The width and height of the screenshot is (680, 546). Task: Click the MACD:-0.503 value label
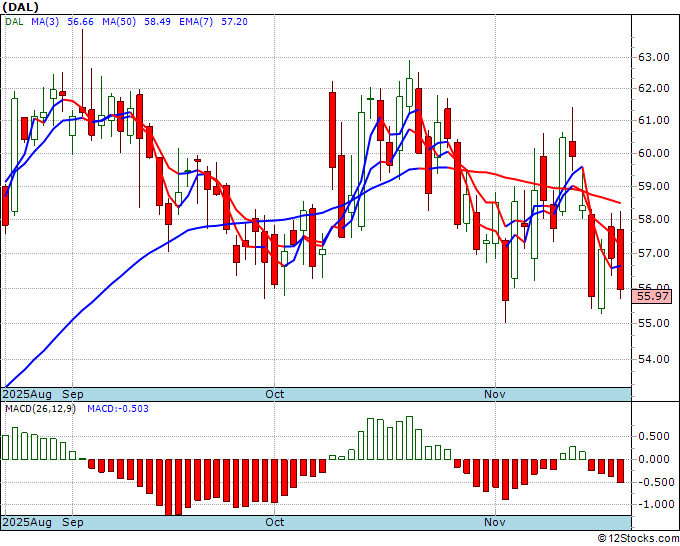[118, 409]
